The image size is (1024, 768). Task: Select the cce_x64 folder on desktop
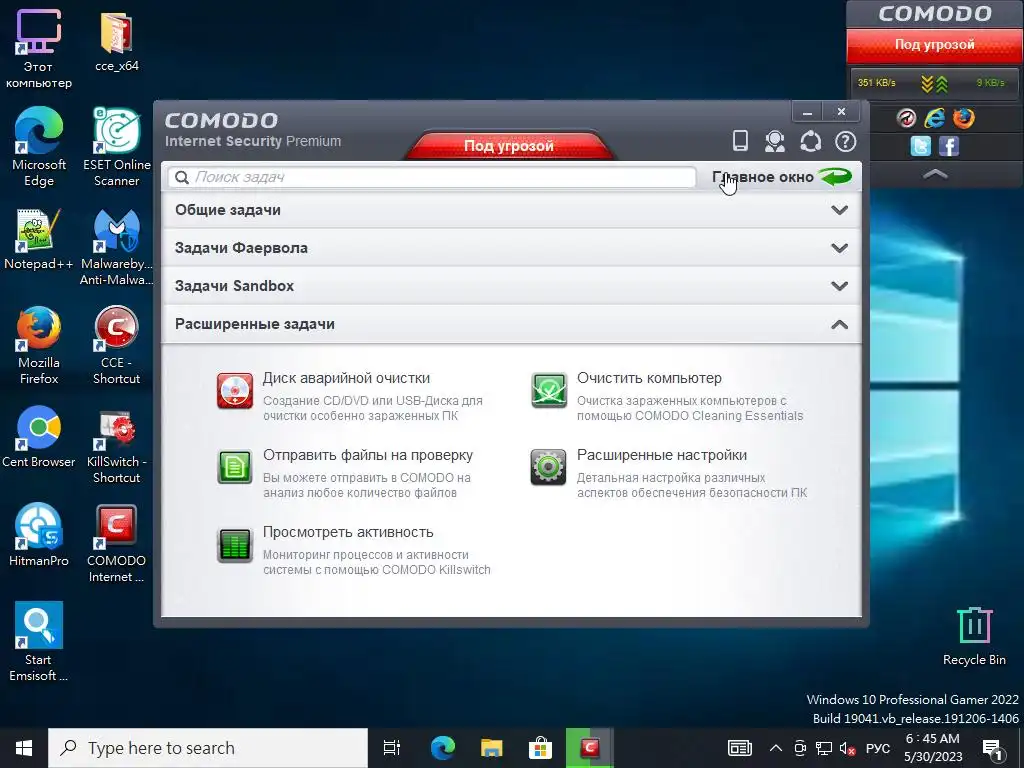tap(116, 41)
